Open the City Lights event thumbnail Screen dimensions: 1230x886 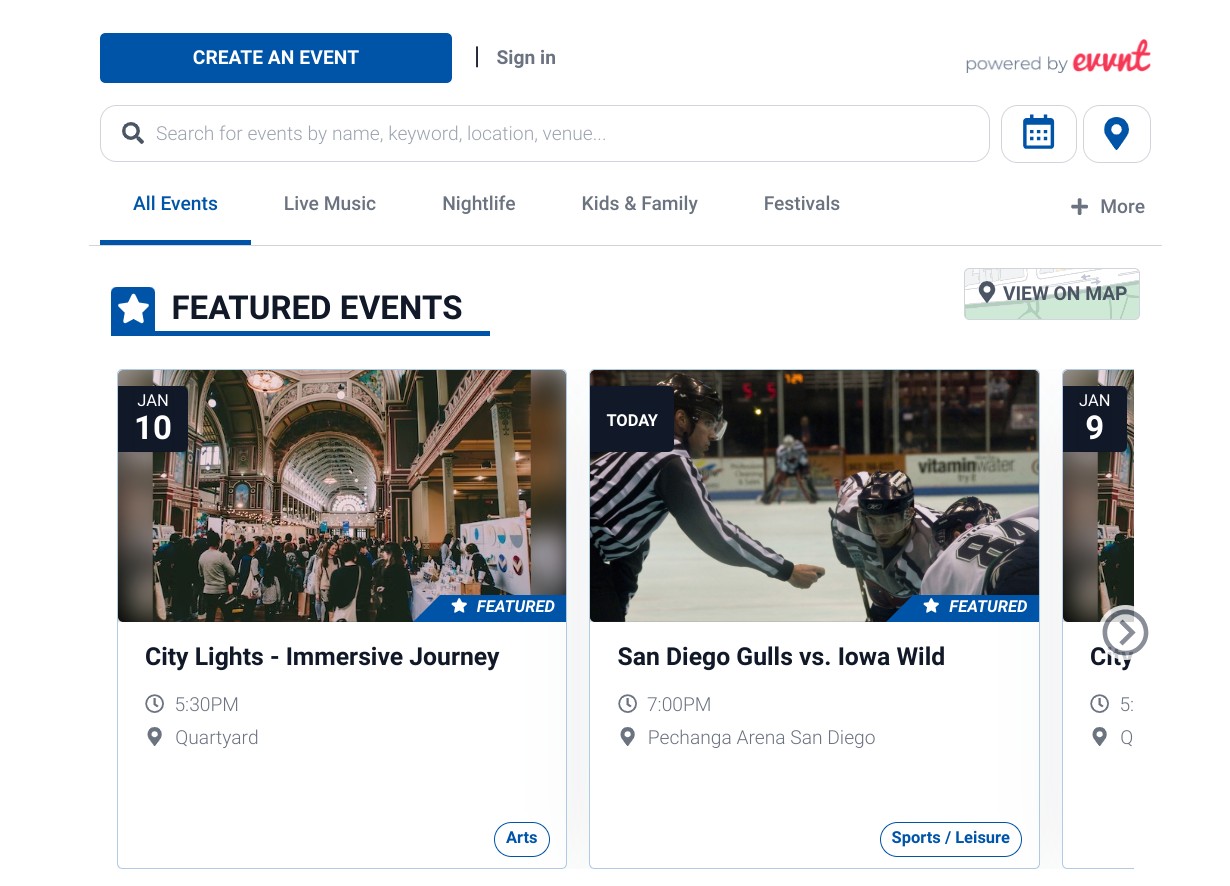342,496
